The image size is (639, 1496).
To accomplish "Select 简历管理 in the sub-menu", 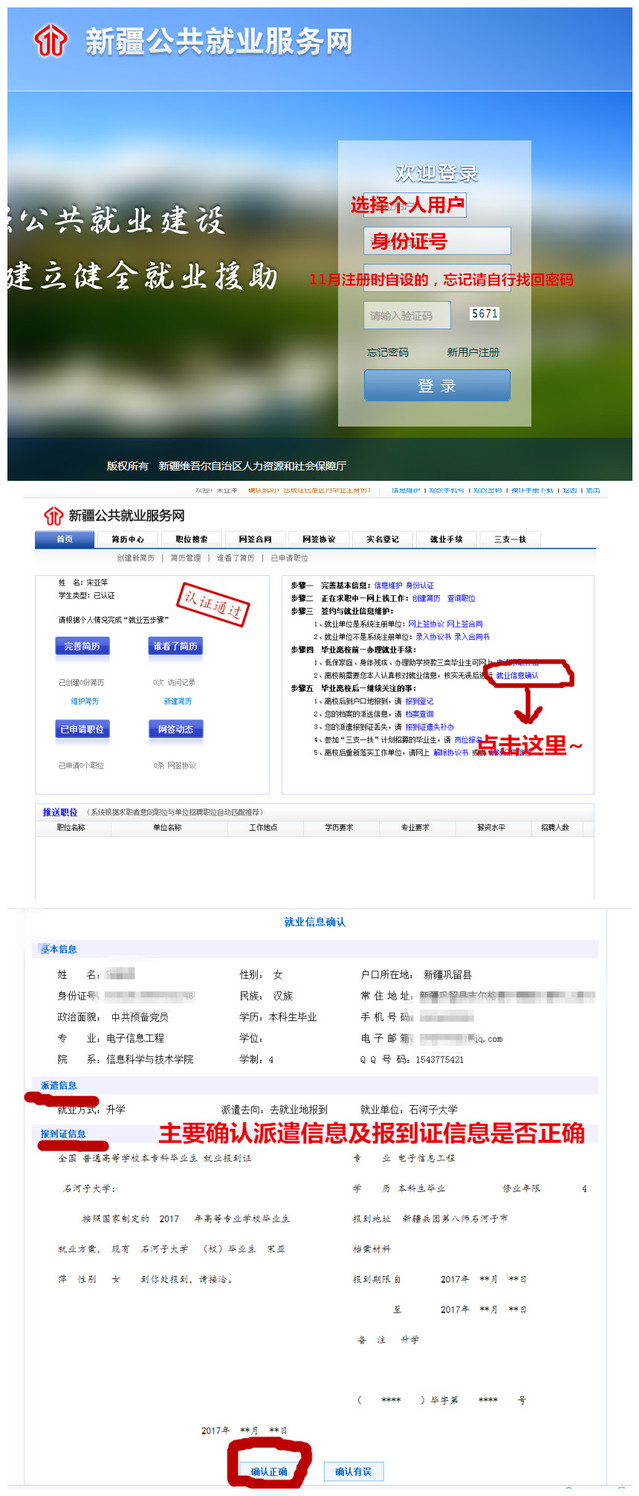I will 186,558.
